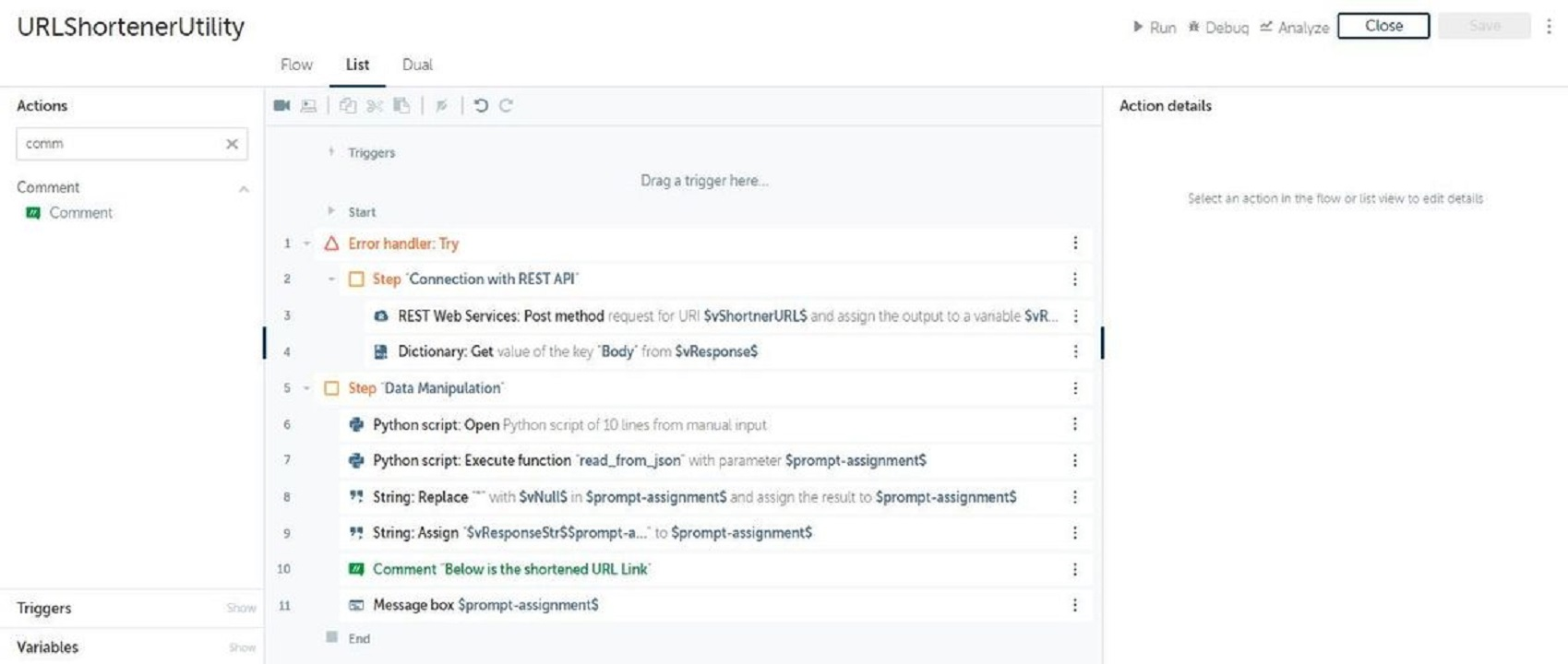This screenshot has height=664, width=1568.
Task: Click the REST Web Services action icon
Action: coord(380,316)
